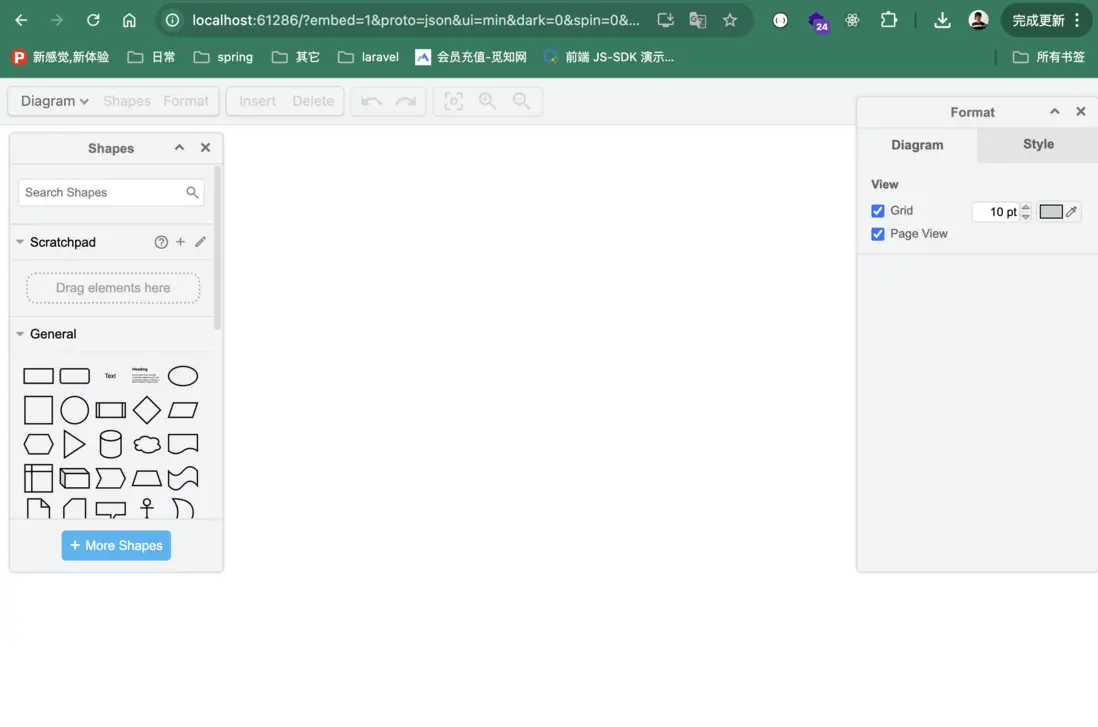
Task: Toggle Format in the toolbar
Action: 186,101
